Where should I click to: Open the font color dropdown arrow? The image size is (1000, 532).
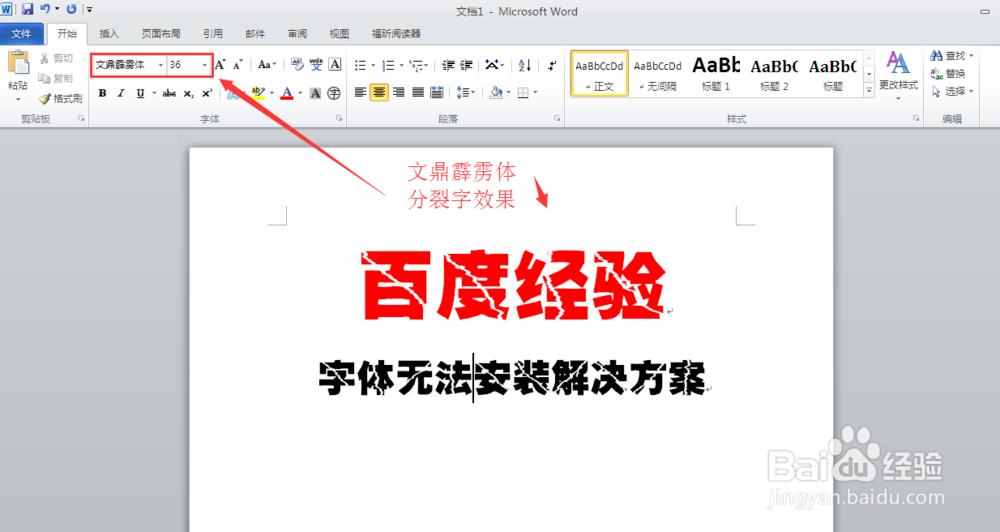300,93
